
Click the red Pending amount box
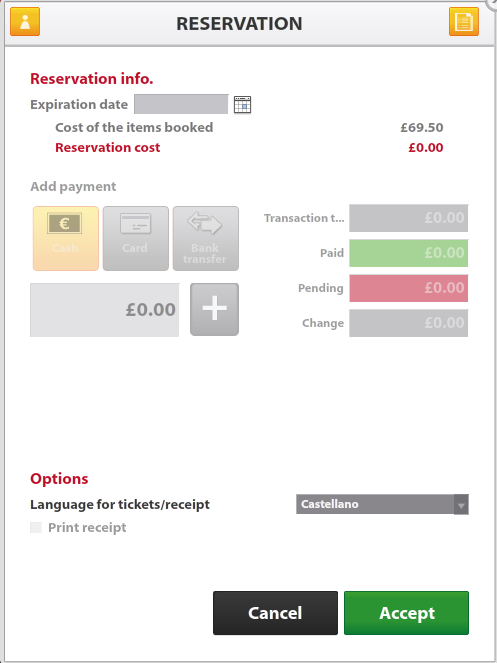[x=409, y=288]
